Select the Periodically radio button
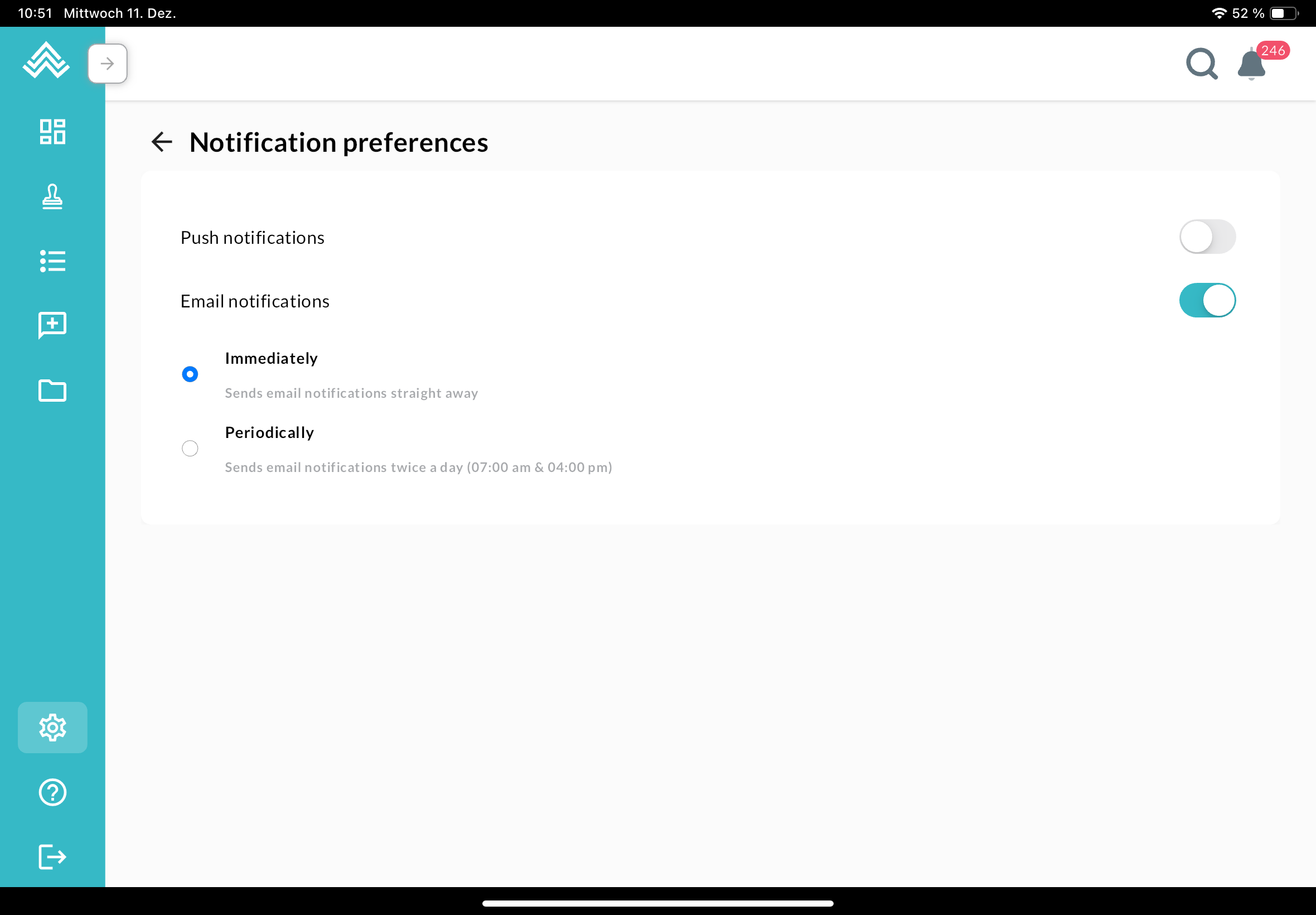The image size is (1316, 915). (190, 449)
